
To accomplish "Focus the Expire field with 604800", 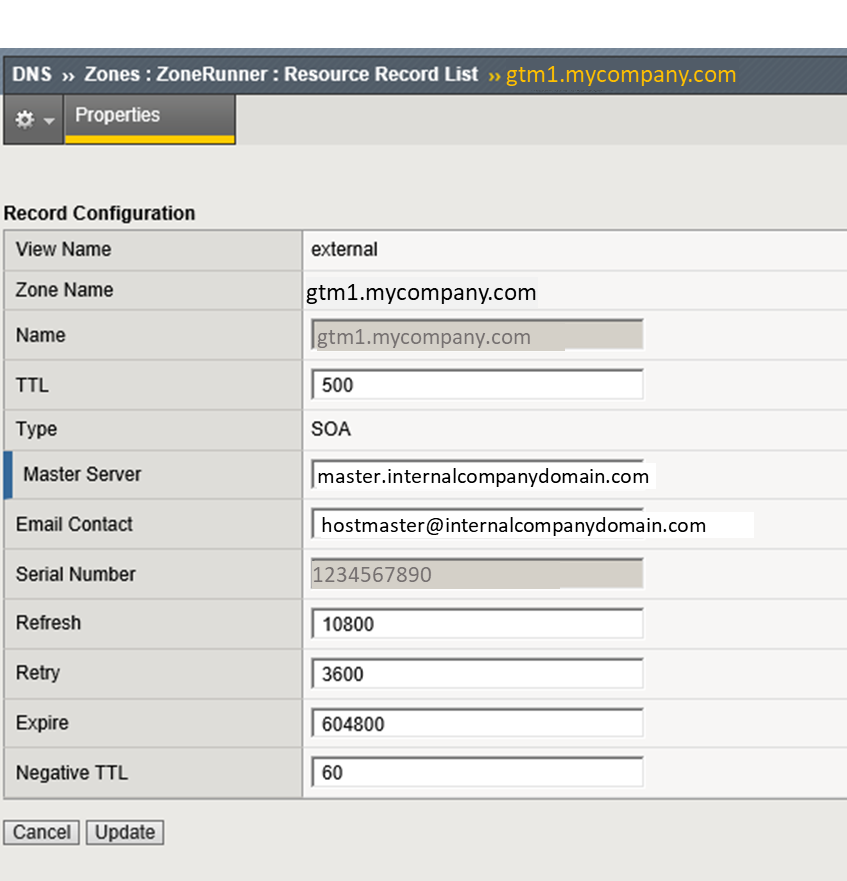I will [x=476, y=723].
